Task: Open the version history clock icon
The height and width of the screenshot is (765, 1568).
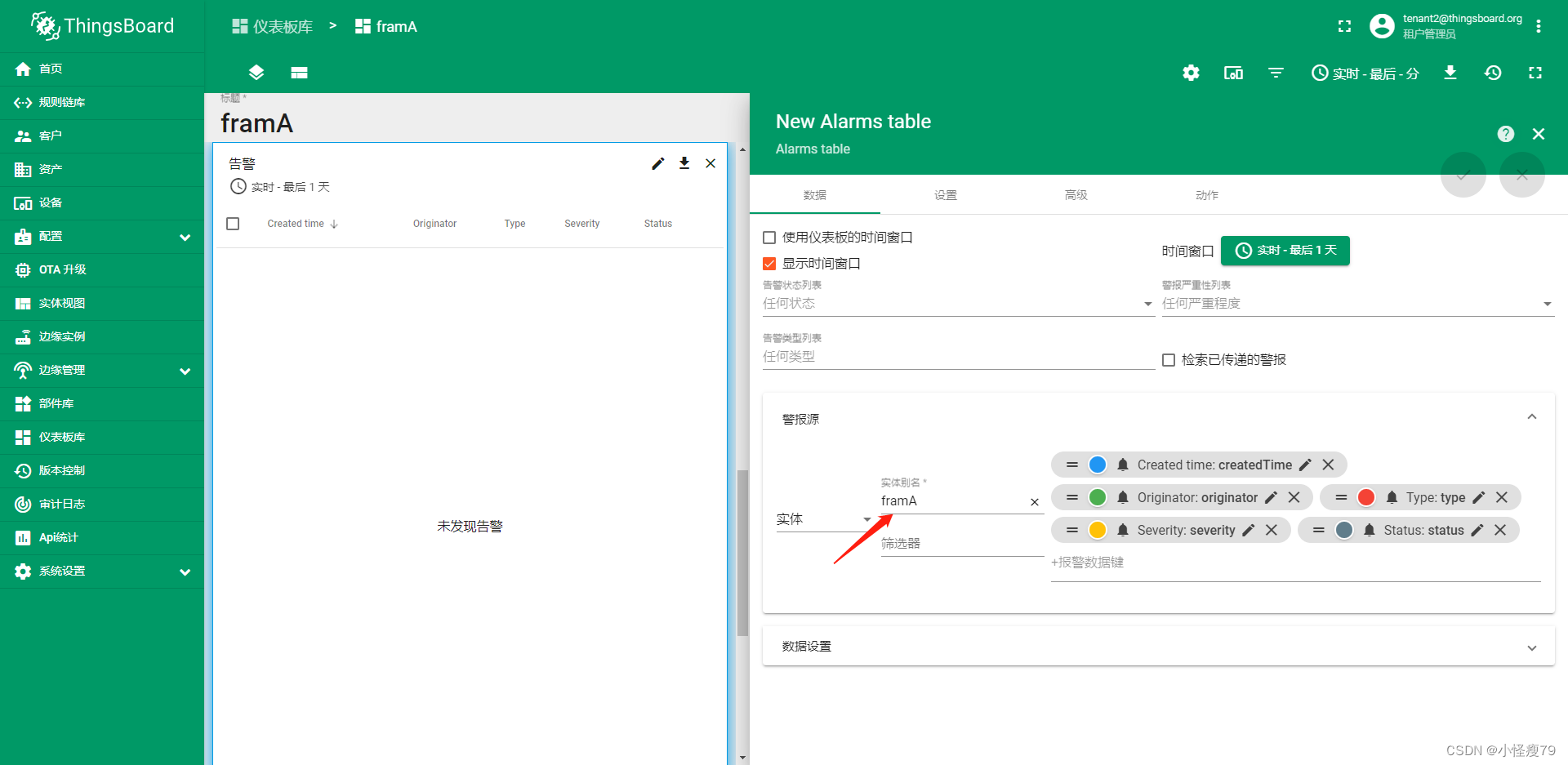Action: 1493,73
